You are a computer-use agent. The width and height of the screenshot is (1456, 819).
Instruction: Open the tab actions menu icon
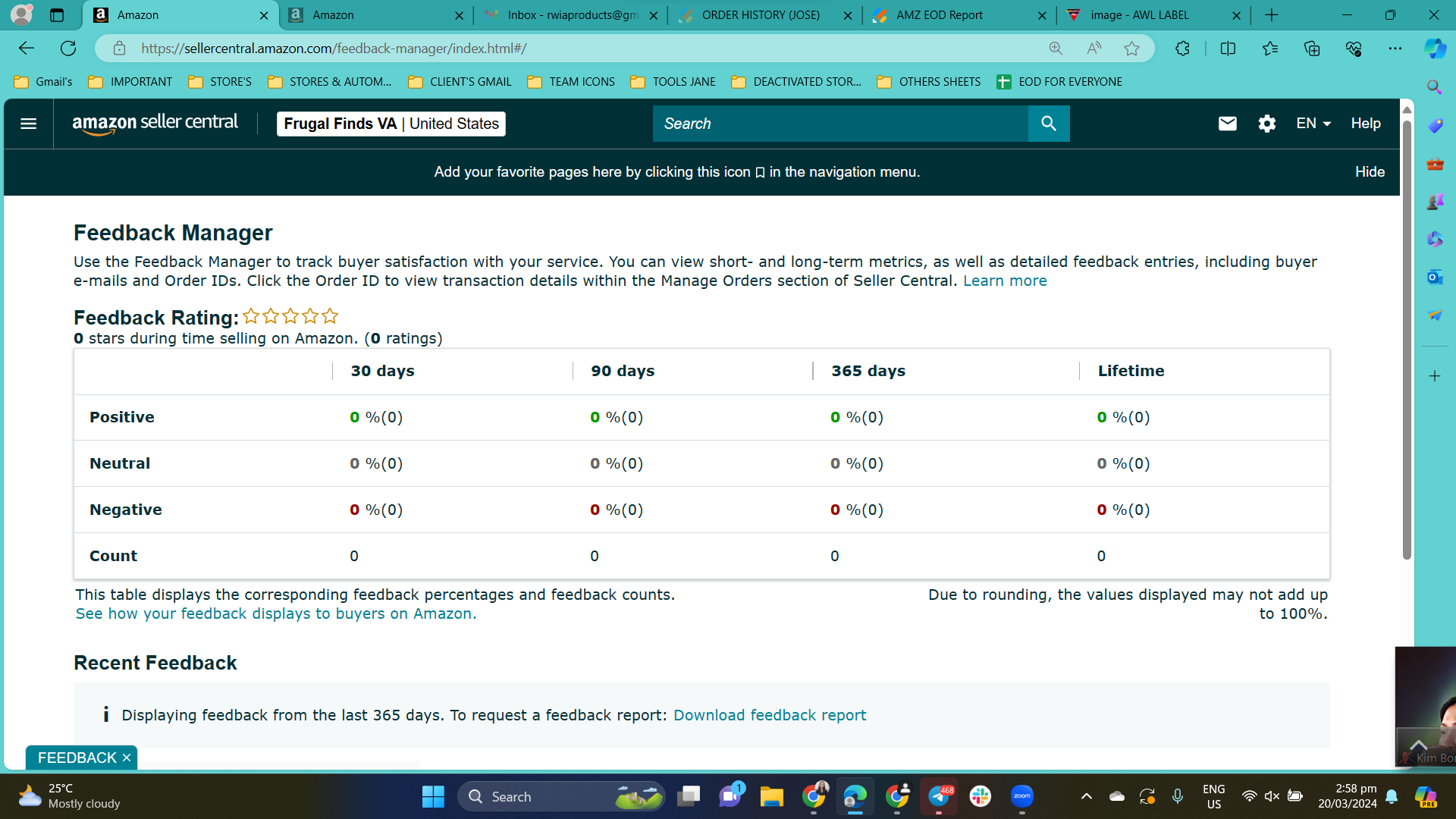coord(57,15)
